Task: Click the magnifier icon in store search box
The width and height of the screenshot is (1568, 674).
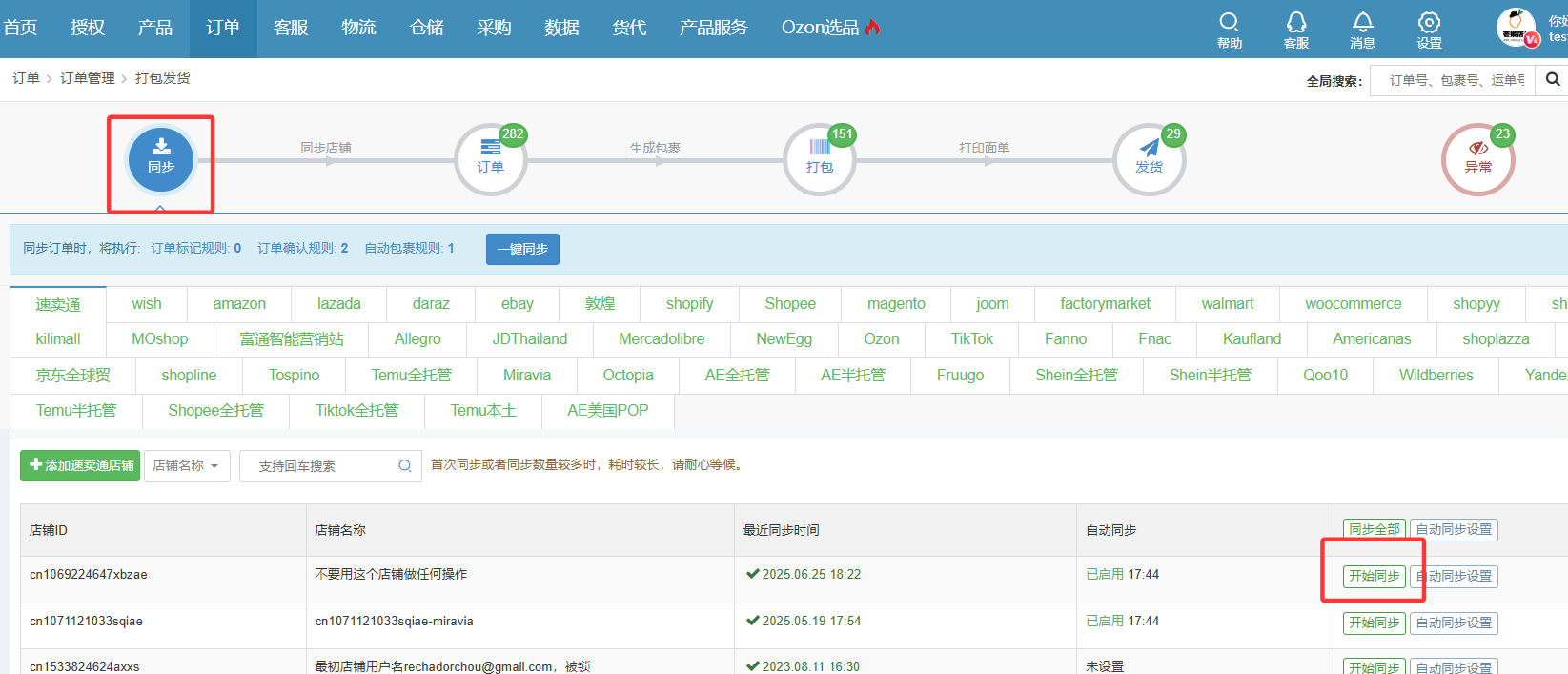Action: 405,466
